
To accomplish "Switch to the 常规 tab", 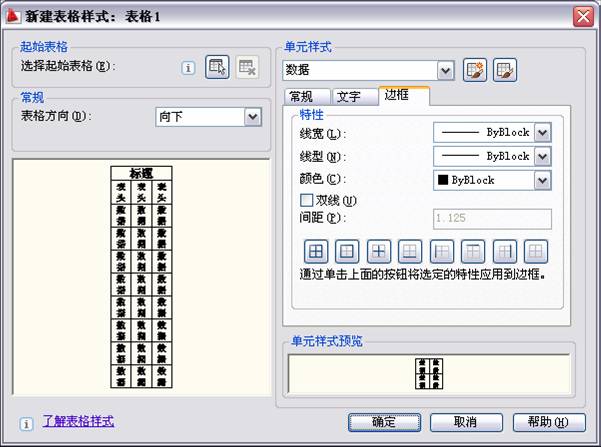I will point(301,97).
